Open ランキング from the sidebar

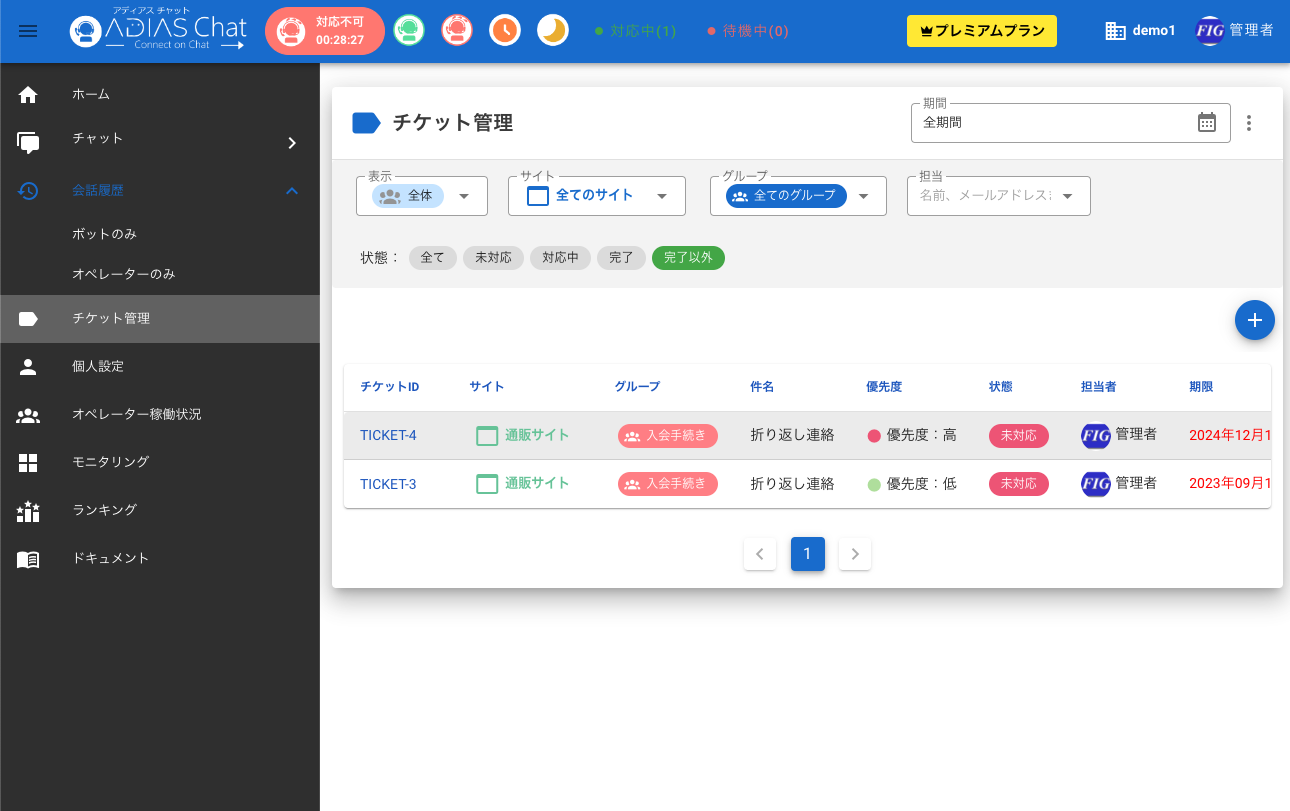(x=104, y=510)
